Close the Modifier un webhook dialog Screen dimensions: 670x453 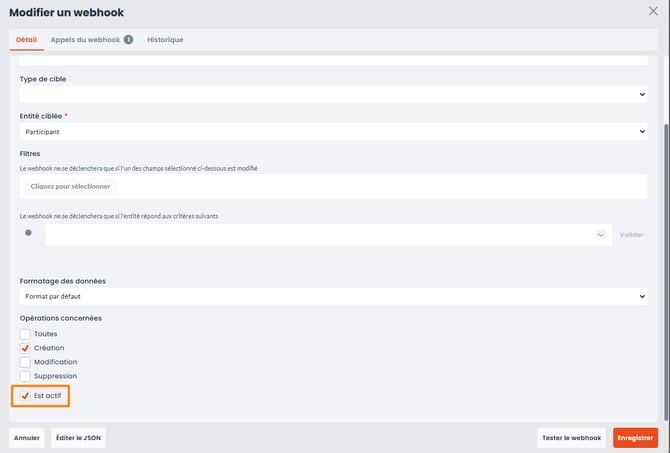(654, 12)
